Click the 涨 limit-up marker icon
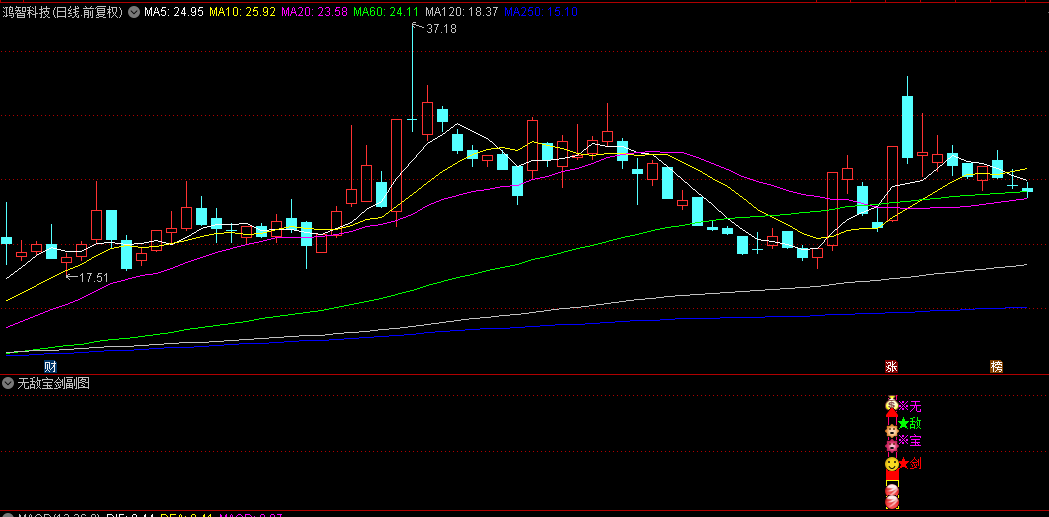Screen dimensions: 1049x517 coord(891,367)
